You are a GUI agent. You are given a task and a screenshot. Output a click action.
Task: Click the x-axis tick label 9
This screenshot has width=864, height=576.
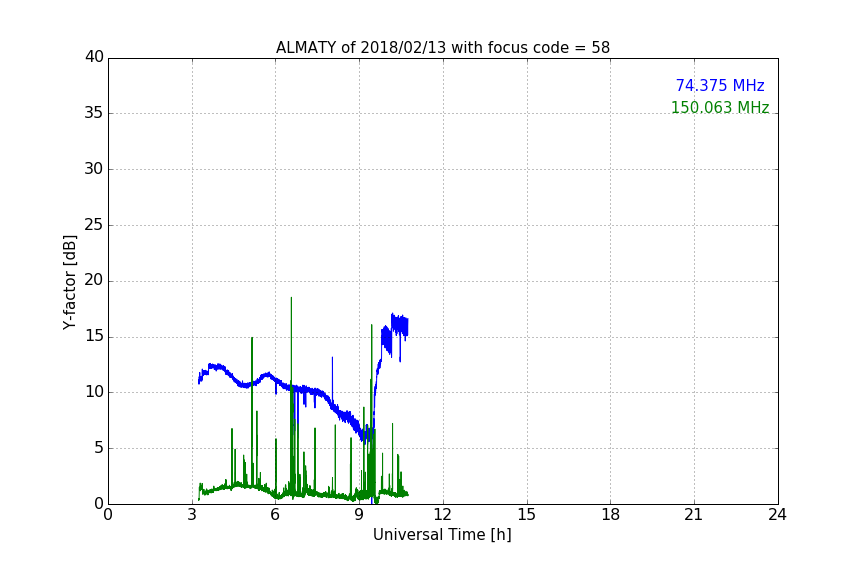359,515
